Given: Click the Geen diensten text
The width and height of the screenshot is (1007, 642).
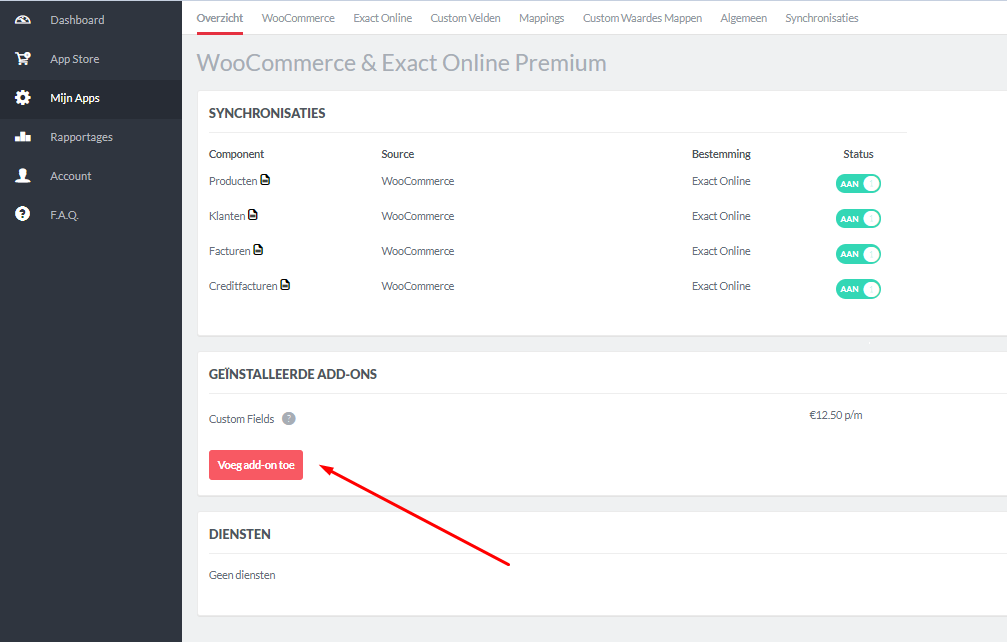Looking at the screenshot, I should (x=242, y=575).
